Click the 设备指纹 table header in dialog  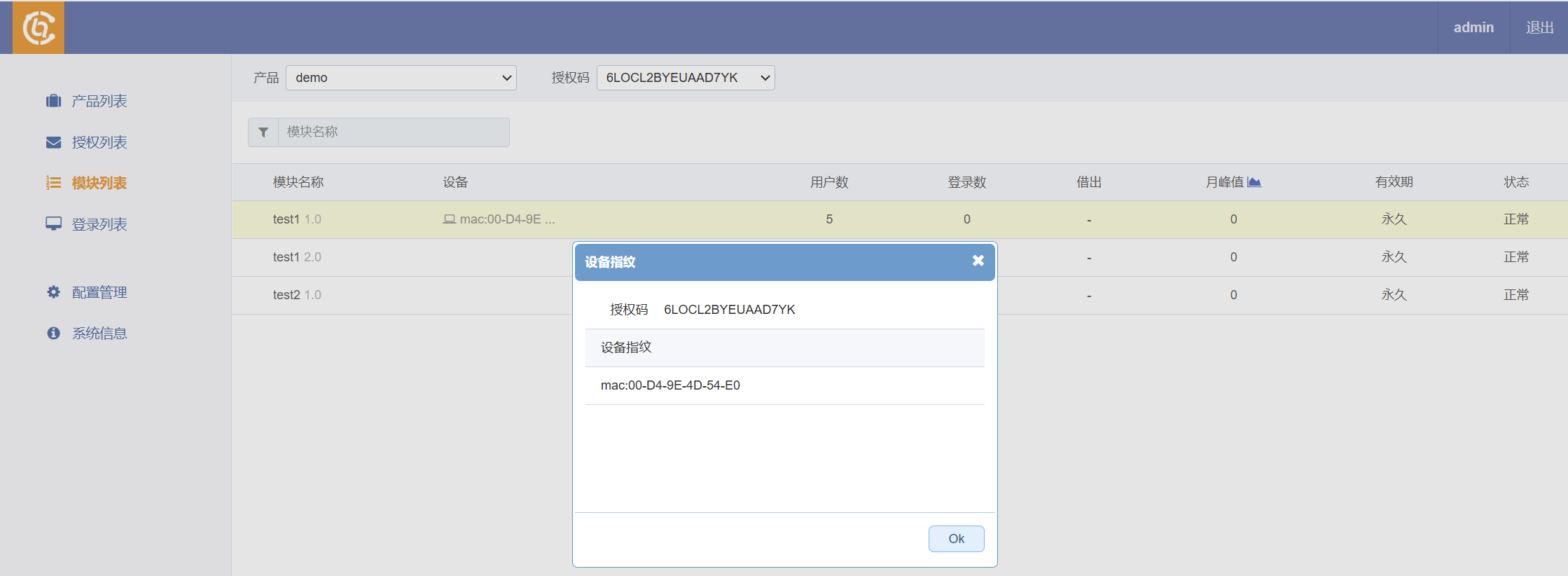click(785, 348)
